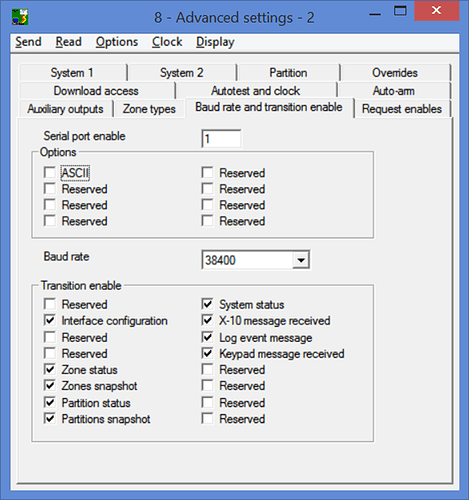Close the Advanced settings window
Image resolution: width=469 pixels, height=500 pixels.
(437, 11)
